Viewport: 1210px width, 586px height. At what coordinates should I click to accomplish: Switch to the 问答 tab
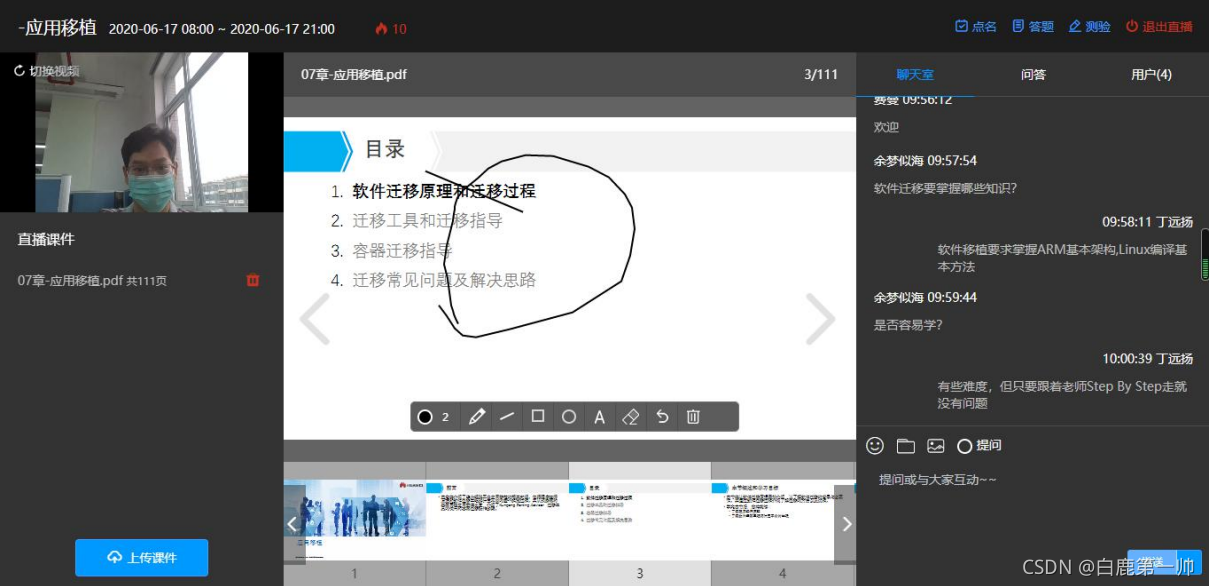1032,74
